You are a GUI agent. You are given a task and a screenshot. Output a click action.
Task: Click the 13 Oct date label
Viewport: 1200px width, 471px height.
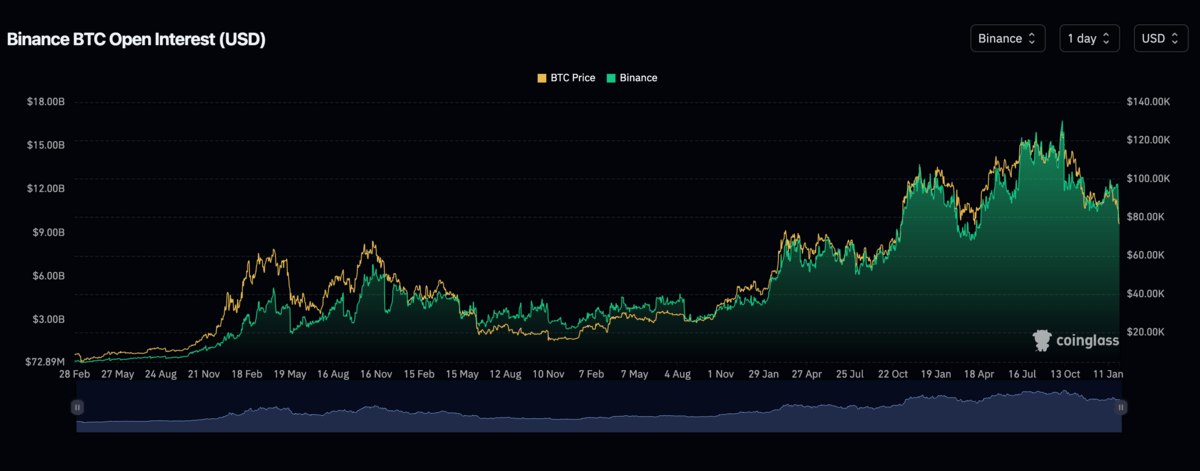point(1064,374)
